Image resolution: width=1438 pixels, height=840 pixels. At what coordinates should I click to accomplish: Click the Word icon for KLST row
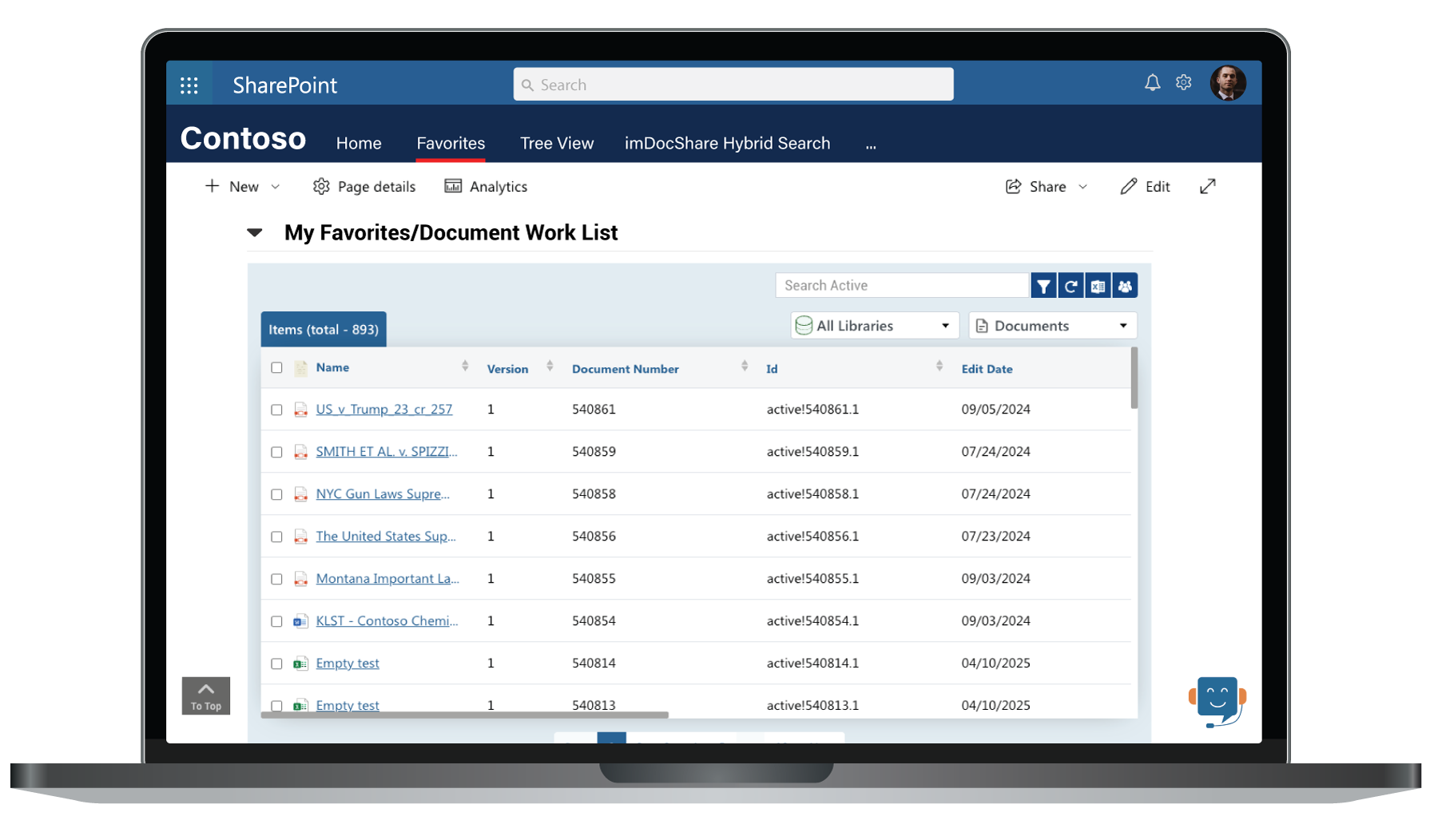click(x=300, y=621)
